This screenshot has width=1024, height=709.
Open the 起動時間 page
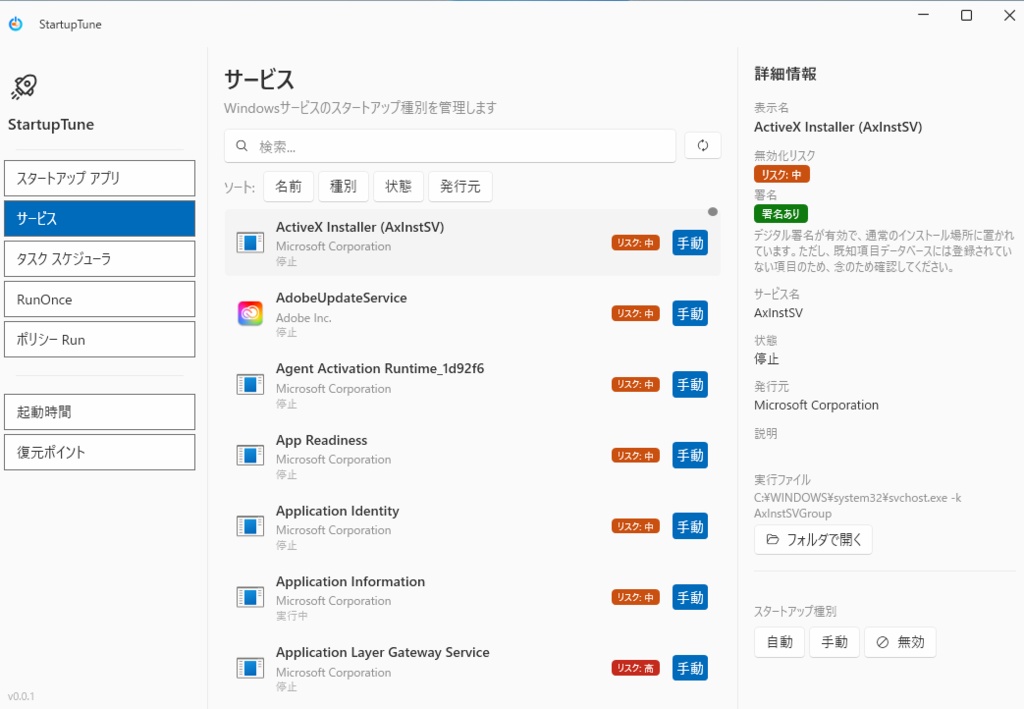[99, 412]
